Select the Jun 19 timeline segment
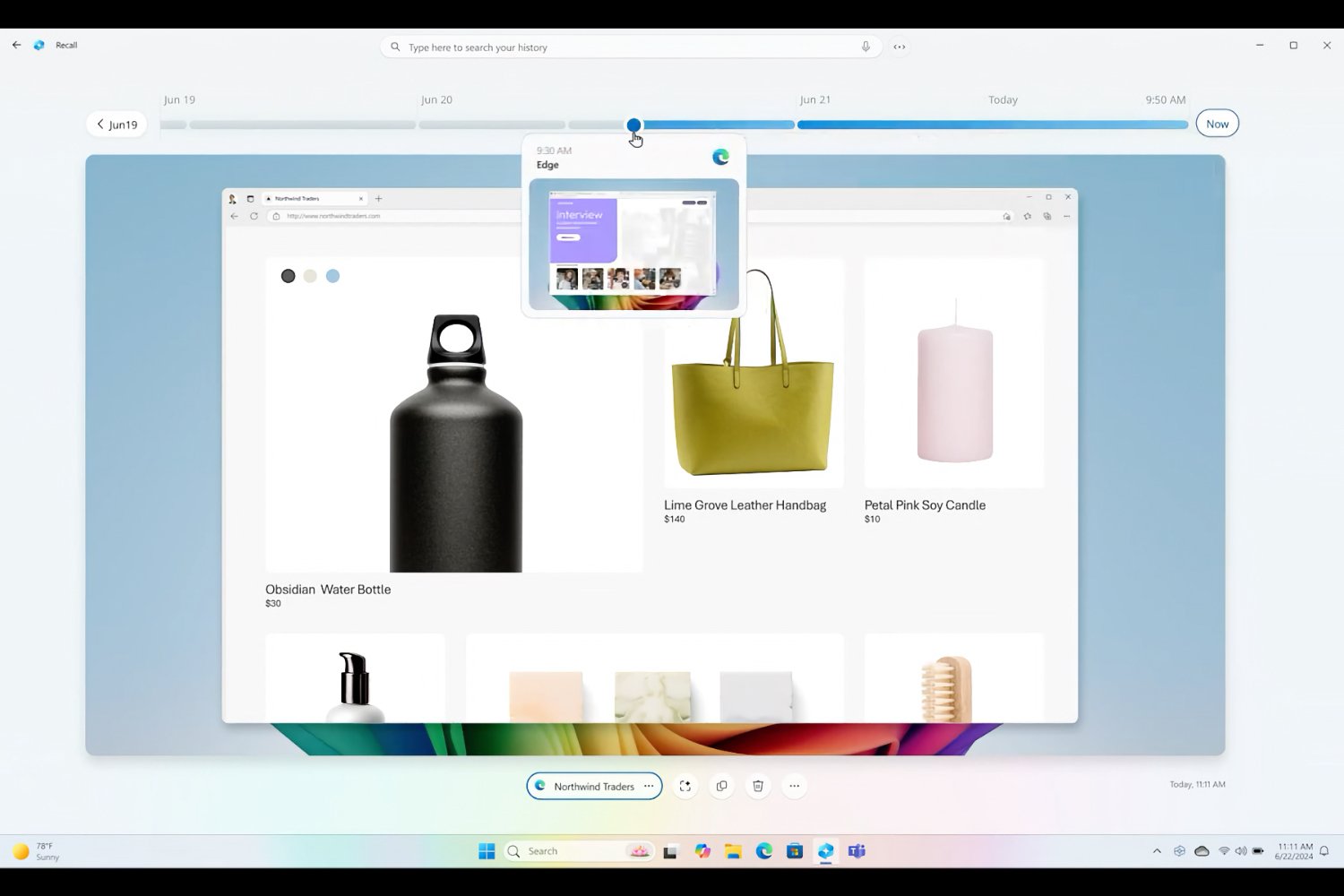This screenshot has height=896, width=1344. (302, 125)
